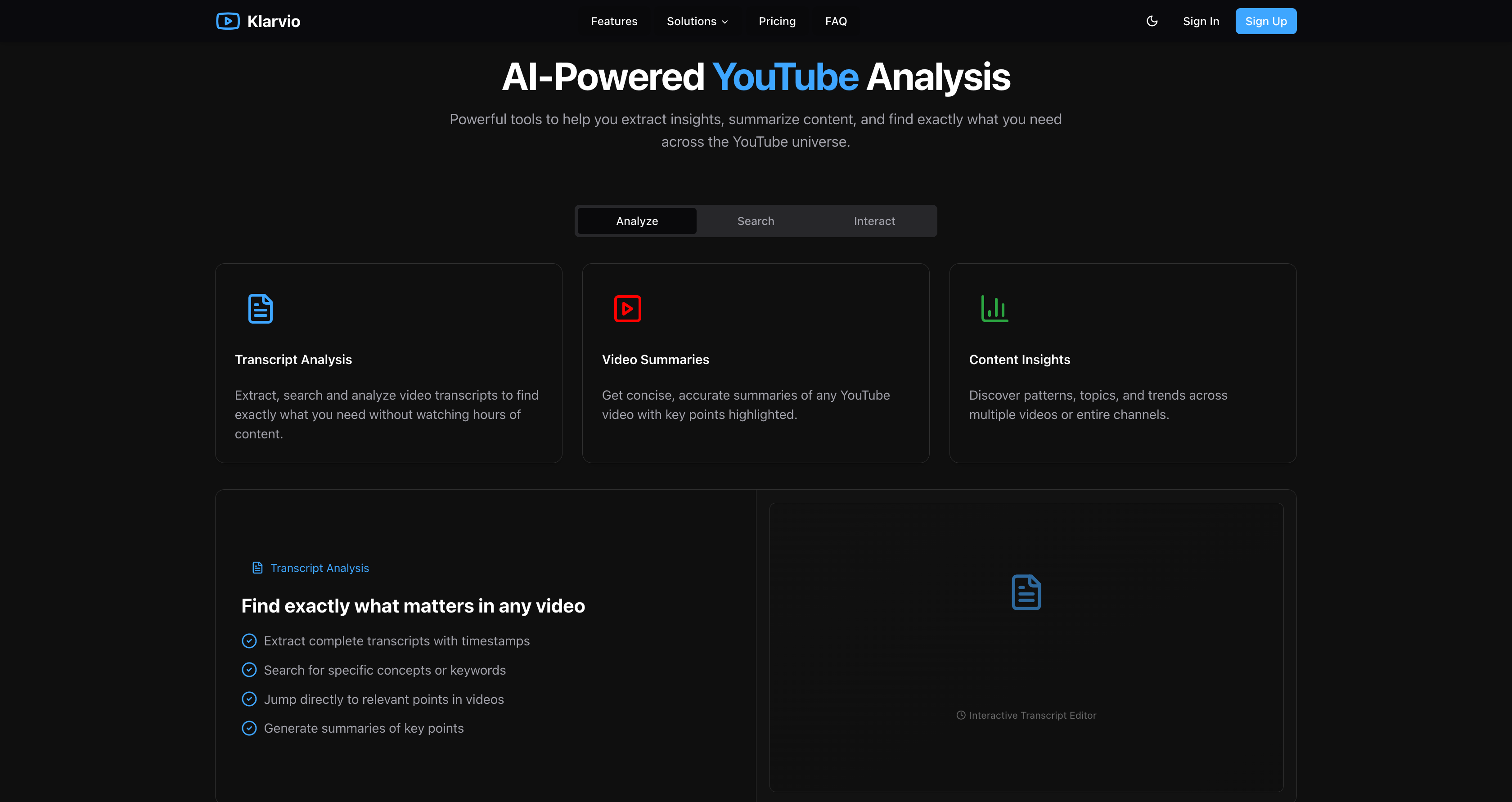The image size is (1512, 802).
Task: Switch to the Interact tab
Action: pyautogui.click(x=874, y=221)
